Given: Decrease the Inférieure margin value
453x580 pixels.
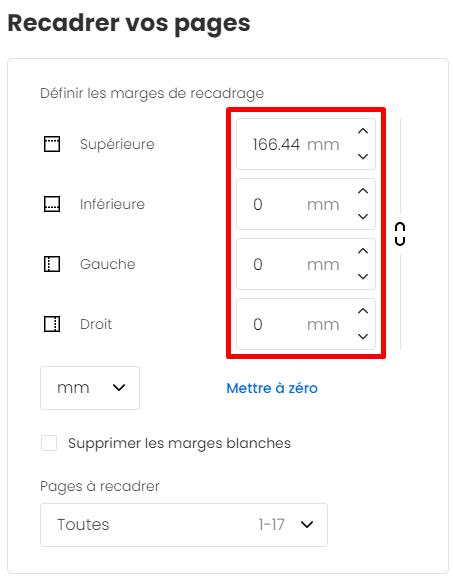Looking at the screenshot, I should point(363,216).
